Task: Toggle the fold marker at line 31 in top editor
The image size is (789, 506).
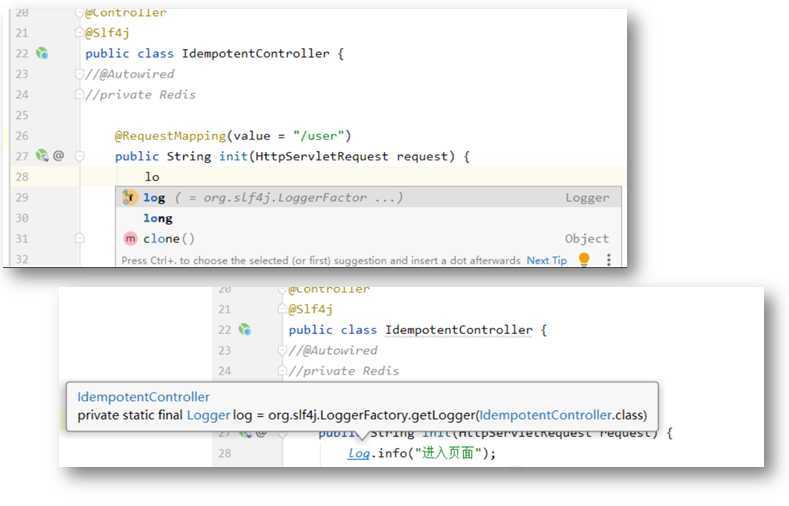Action: pos(79,238)
